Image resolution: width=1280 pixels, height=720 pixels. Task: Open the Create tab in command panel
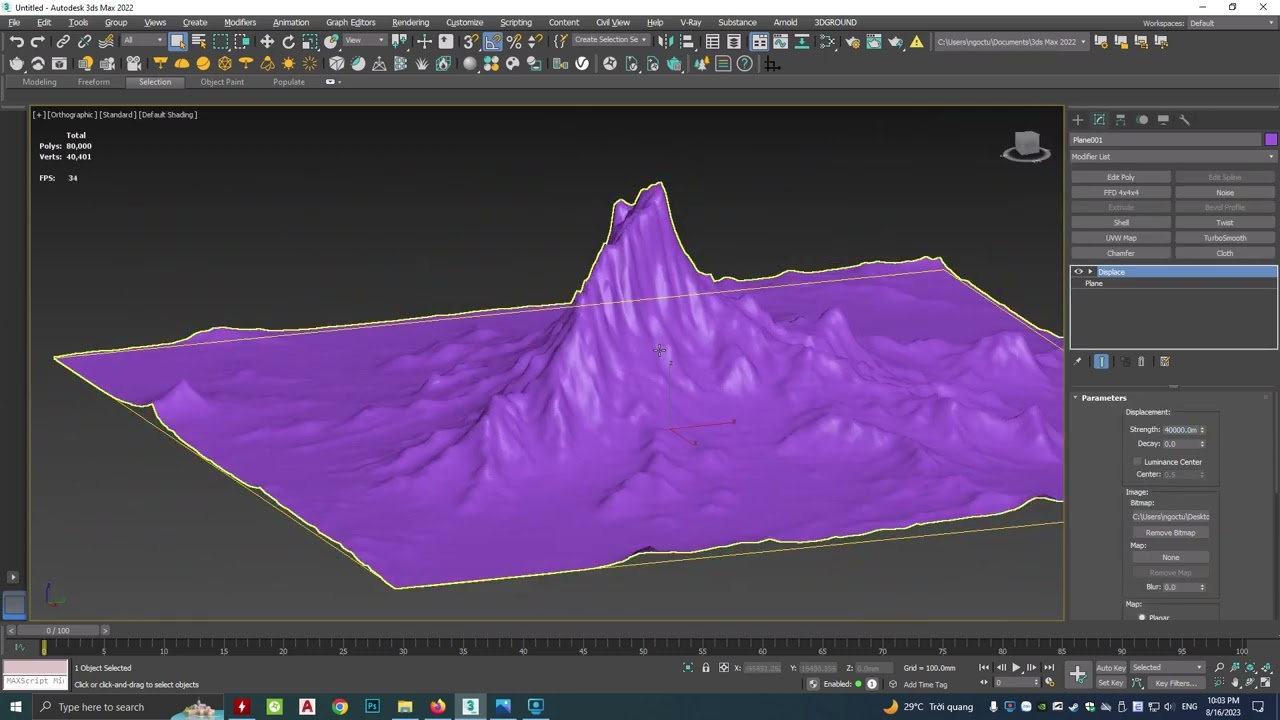[x=1078, y=120]
